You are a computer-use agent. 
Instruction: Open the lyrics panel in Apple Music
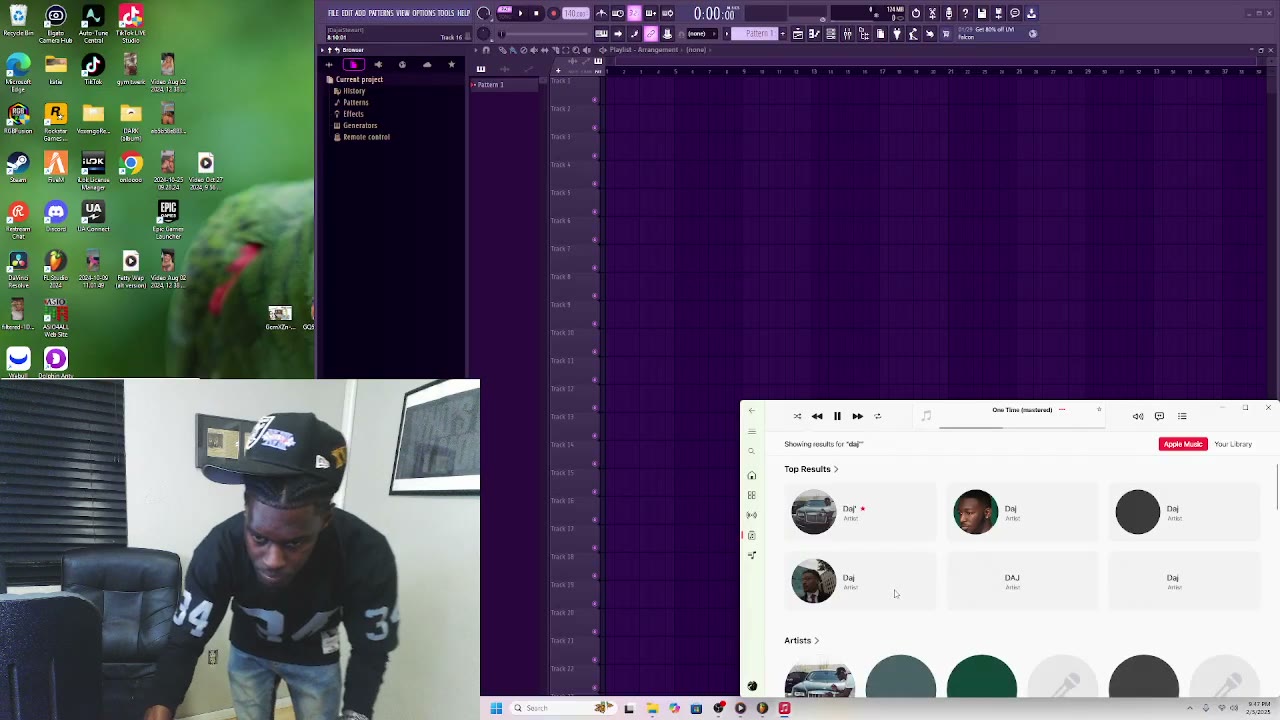pyautogui.click(x=1159, y=416)
